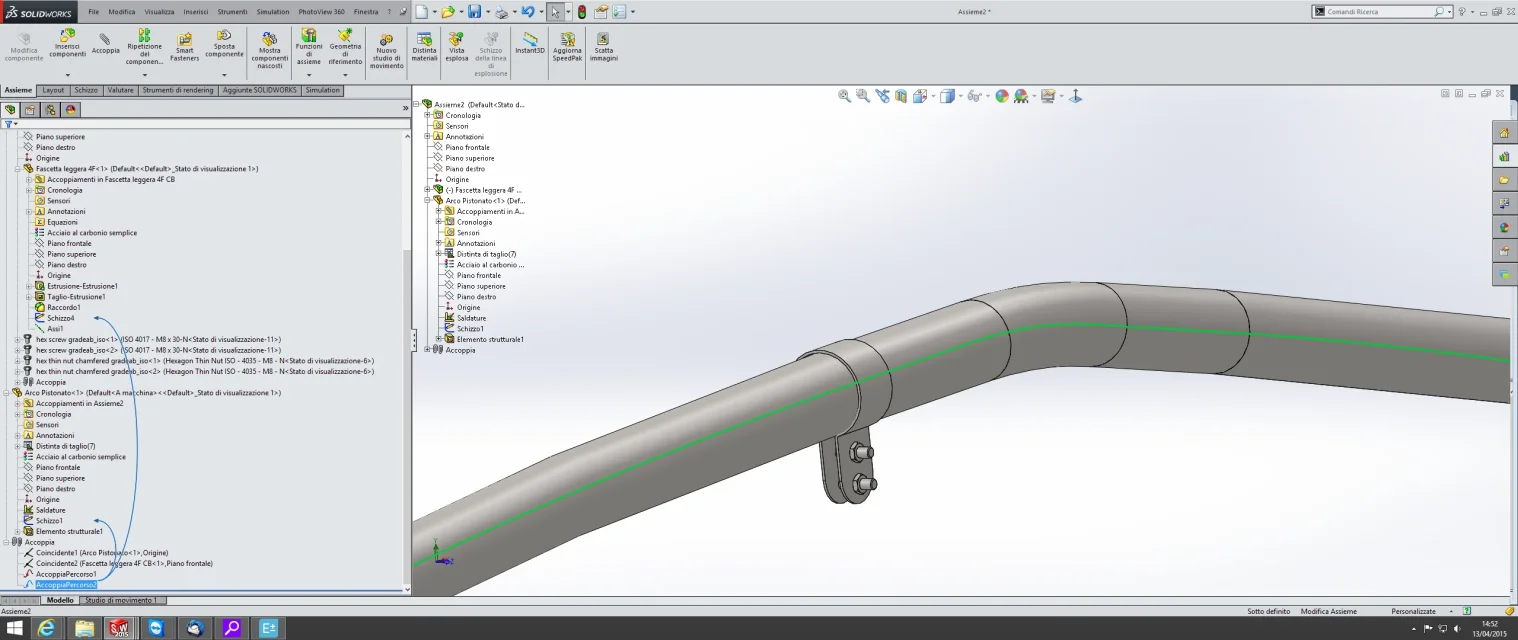Select Raccordo1 feature

click(x=64, y=307)
